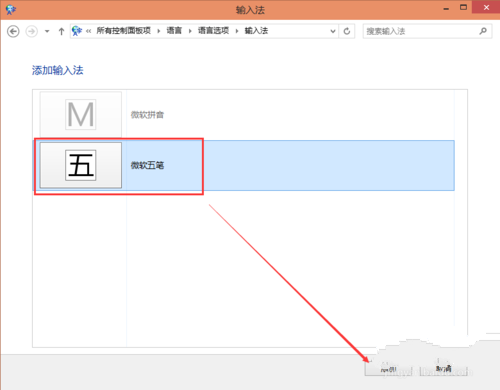Click the 五 icon thumbnail
Viewport: 500px width, 390px height.
pos(81,165)
